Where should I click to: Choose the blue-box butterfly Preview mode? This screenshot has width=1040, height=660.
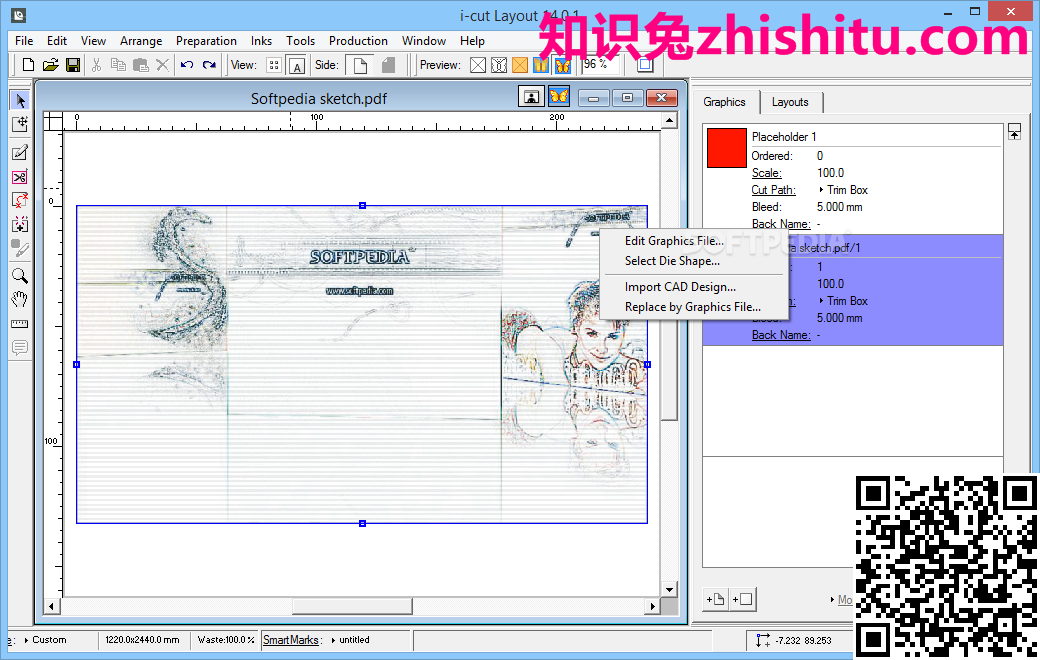coord(541,65)
